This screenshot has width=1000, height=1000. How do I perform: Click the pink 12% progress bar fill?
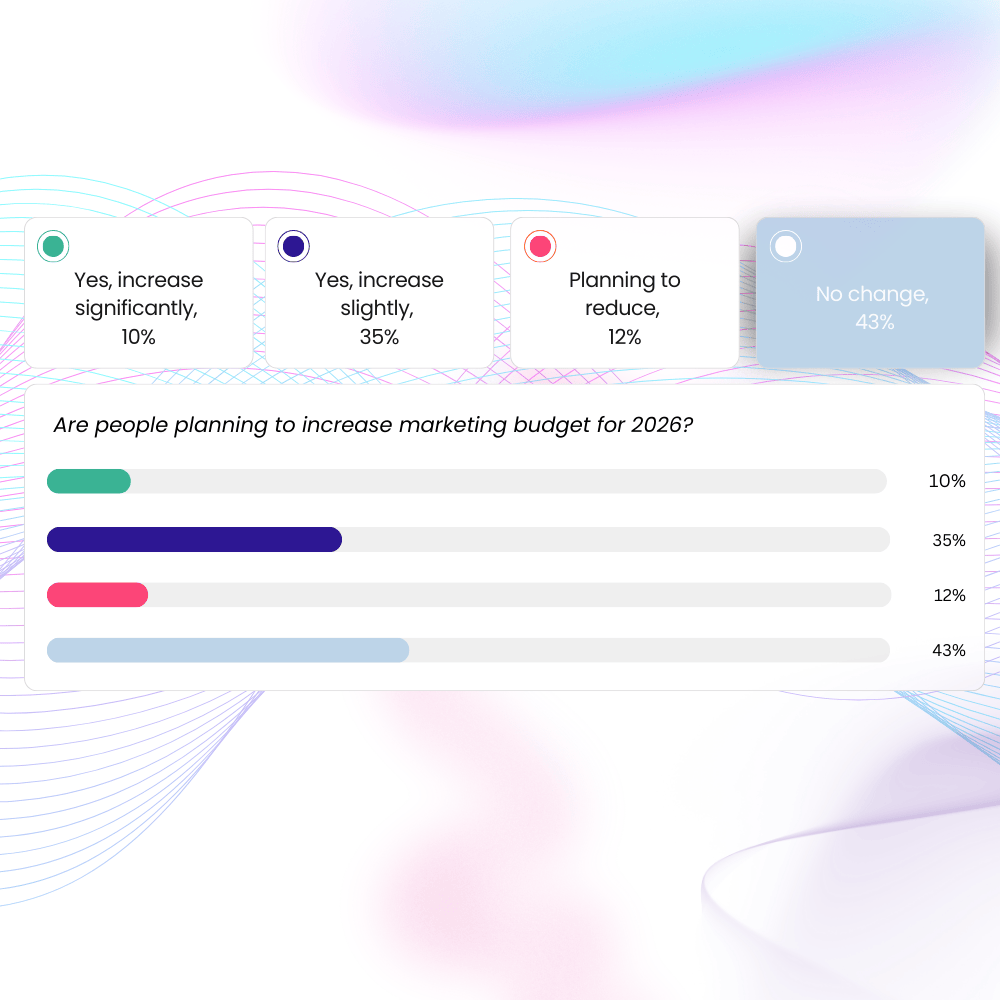coord(97,595)
